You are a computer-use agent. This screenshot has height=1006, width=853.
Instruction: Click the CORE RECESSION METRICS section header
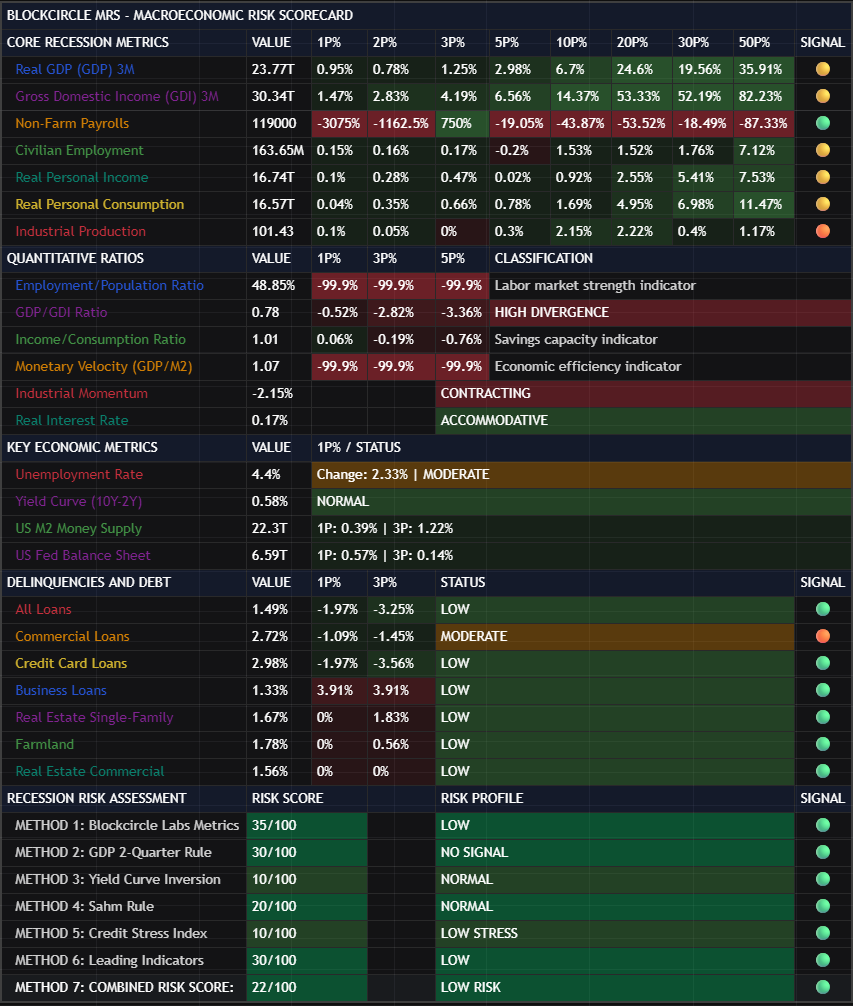tap(88, 43)
